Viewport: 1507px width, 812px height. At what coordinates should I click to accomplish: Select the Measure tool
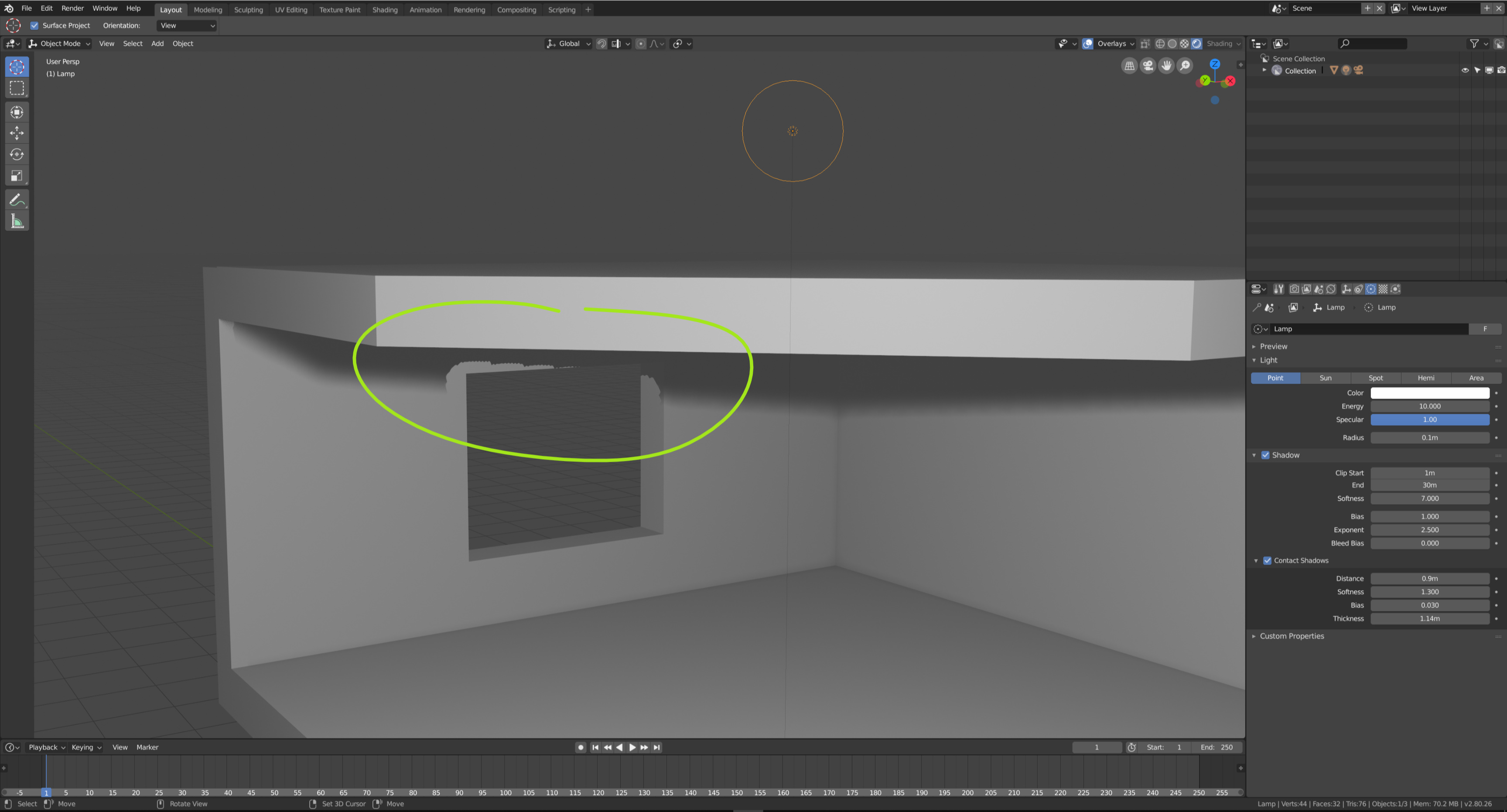coord(17,221)
